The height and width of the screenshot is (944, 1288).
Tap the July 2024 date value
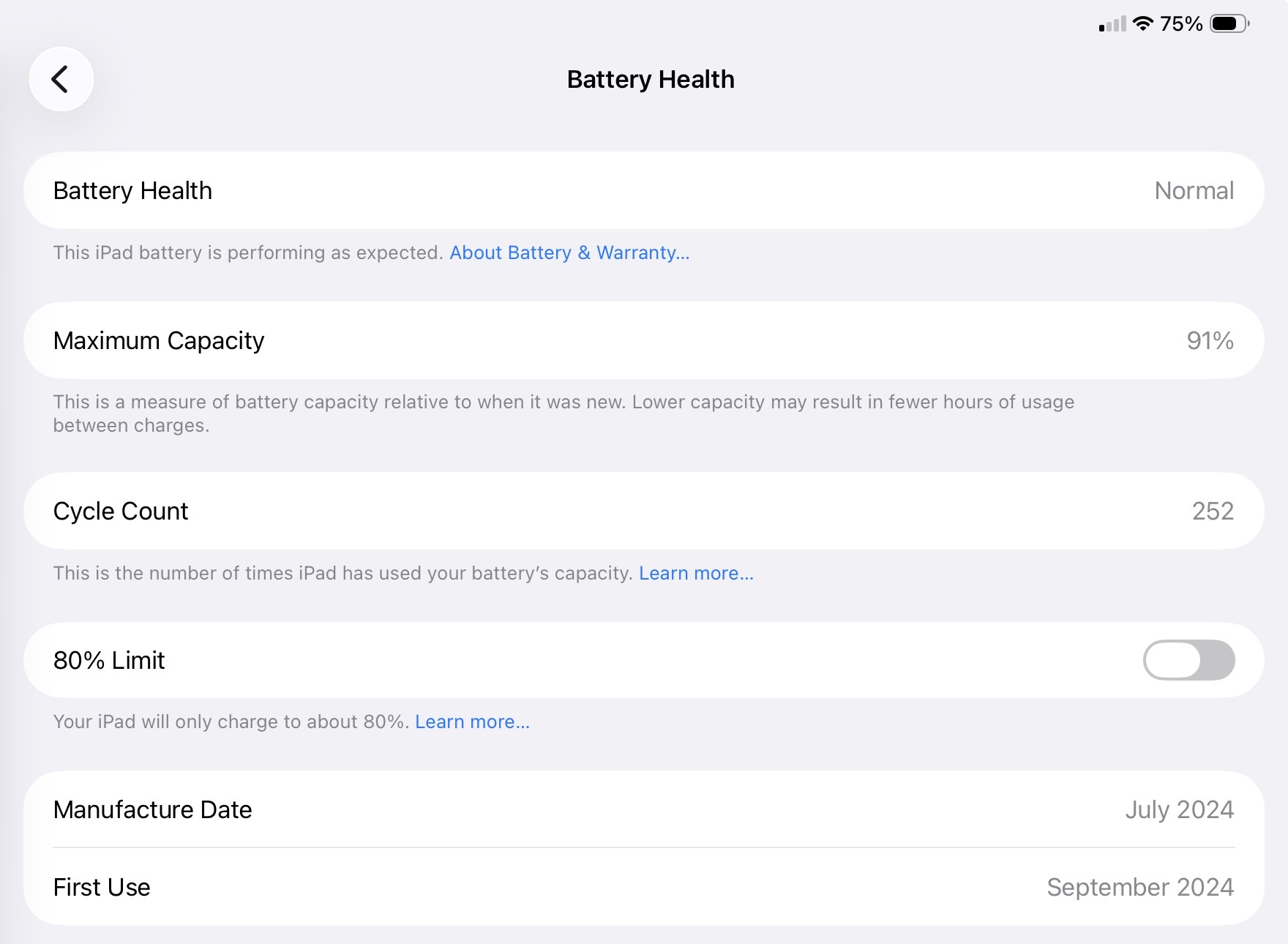(1179, 809)
